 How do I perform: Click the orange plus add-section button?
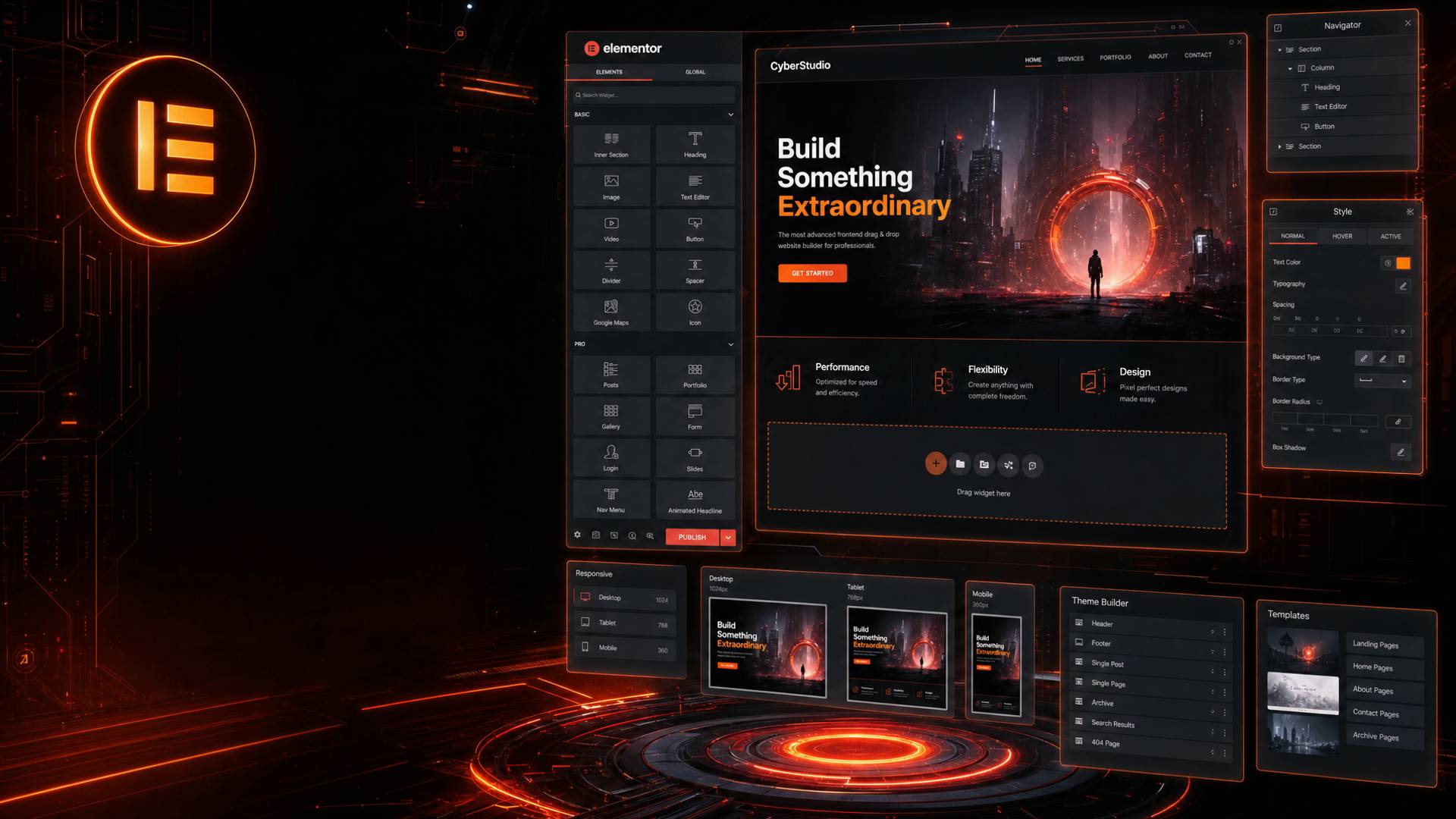(x=936, y=463)
